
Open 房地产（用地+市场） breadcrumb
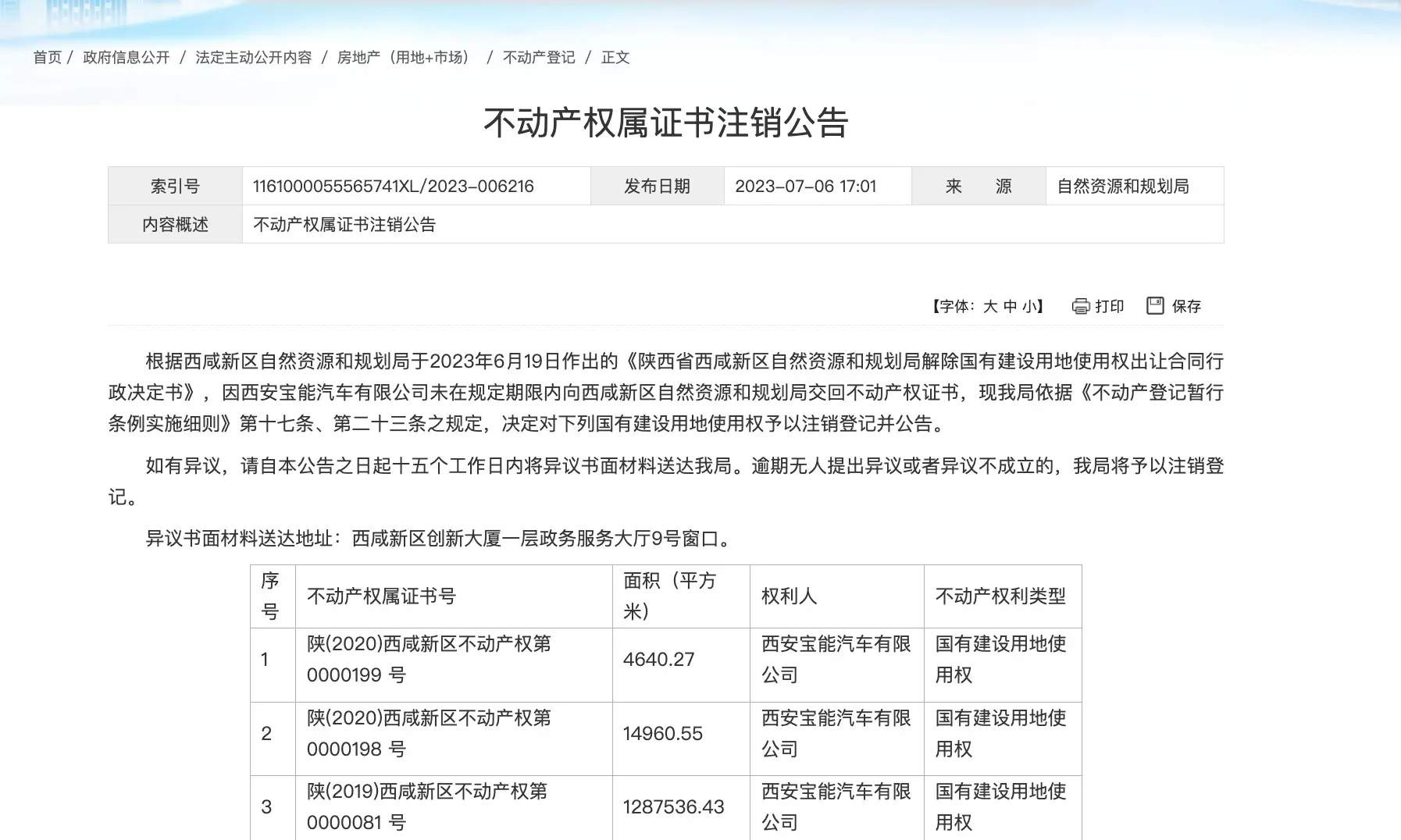(x=406, y=57)
